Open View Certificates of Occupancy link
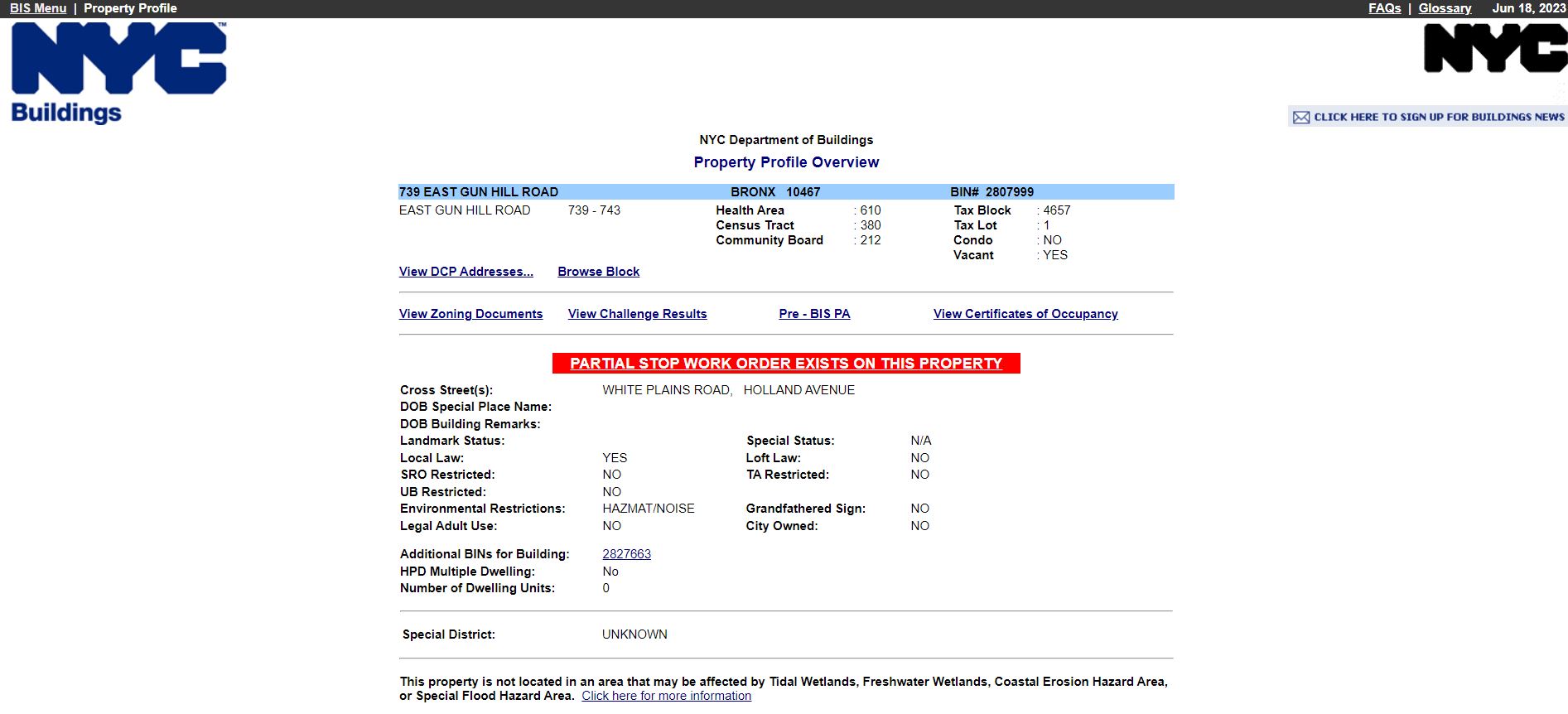The width and height of the screenshot is (1568, 714). [1025, 314]
